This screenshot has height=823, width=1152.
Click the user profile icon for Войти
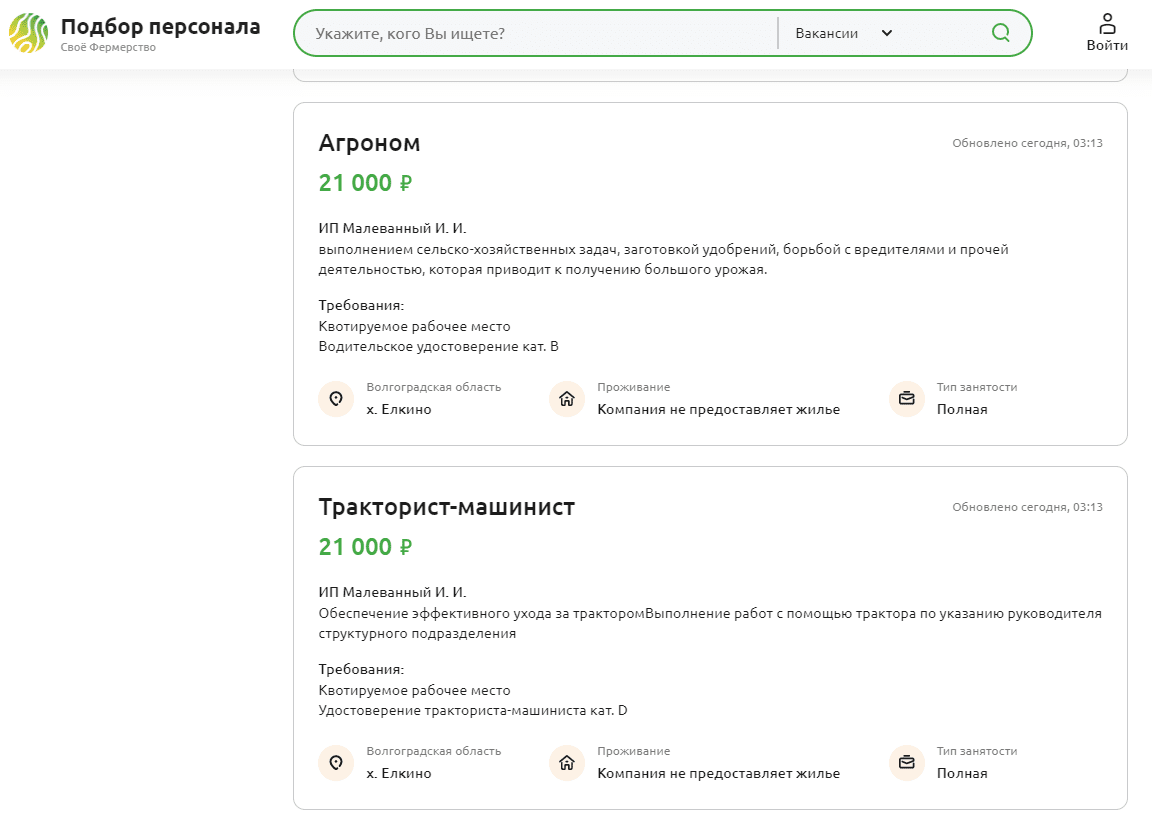1107,23
